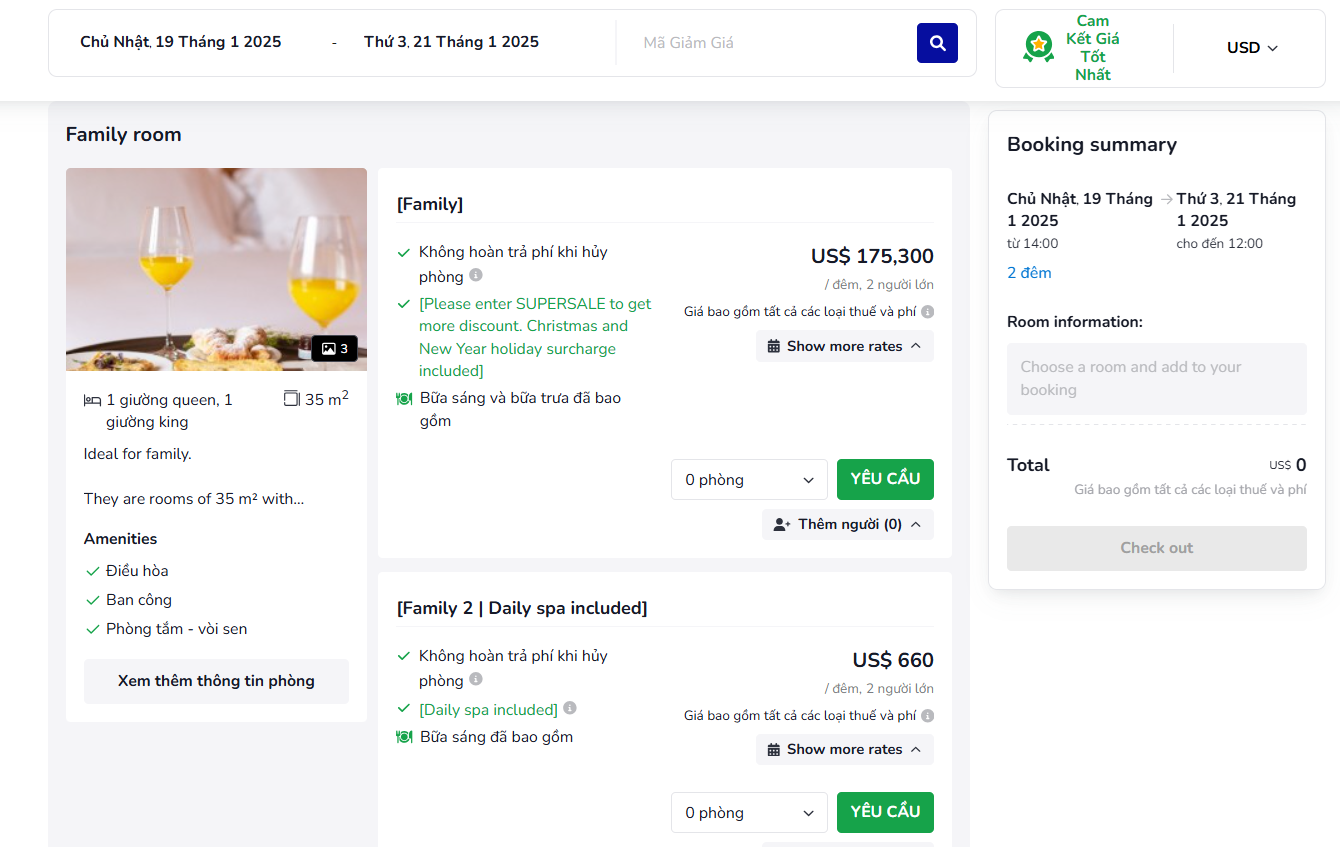Click info icon beside Family 2 non-refundable policy

[x=476, y=679]
